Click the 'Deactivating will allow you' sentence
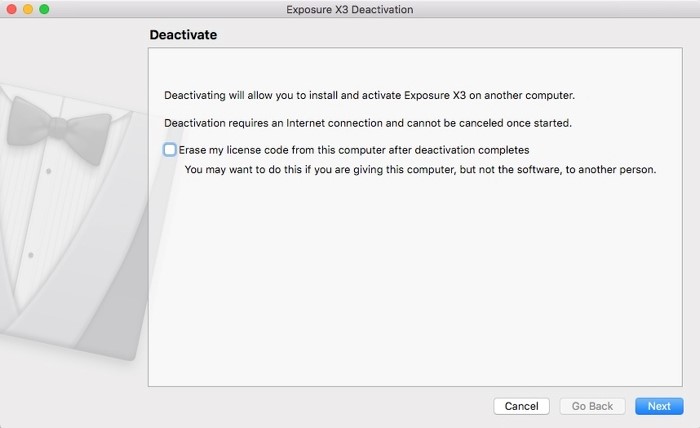This screenshot has width=700, height=428. pyautogui.click(x=369, y=96)
